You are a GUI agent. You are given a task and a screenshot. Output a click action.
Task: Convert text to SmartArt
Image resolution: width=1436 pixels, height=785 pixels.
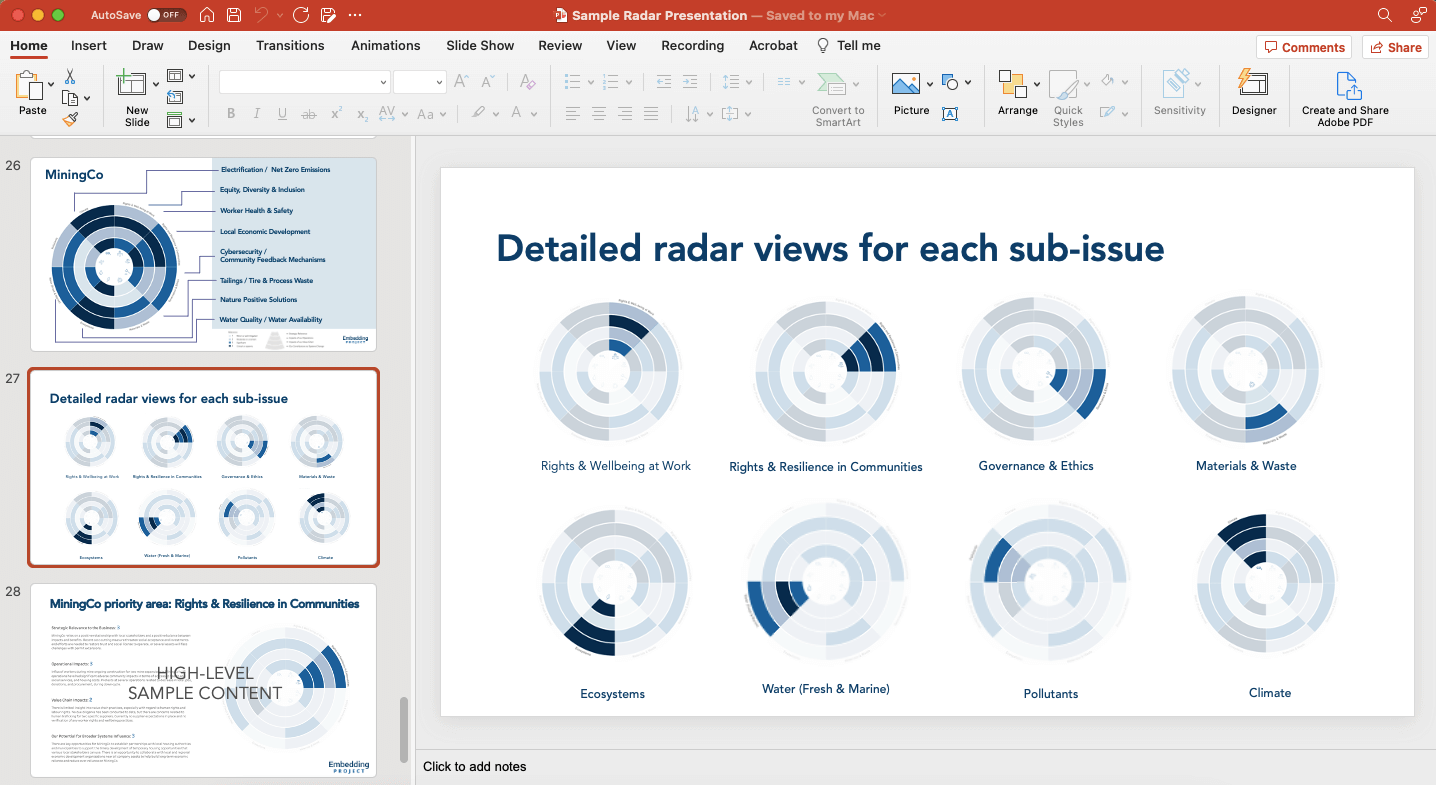point(838,95)
